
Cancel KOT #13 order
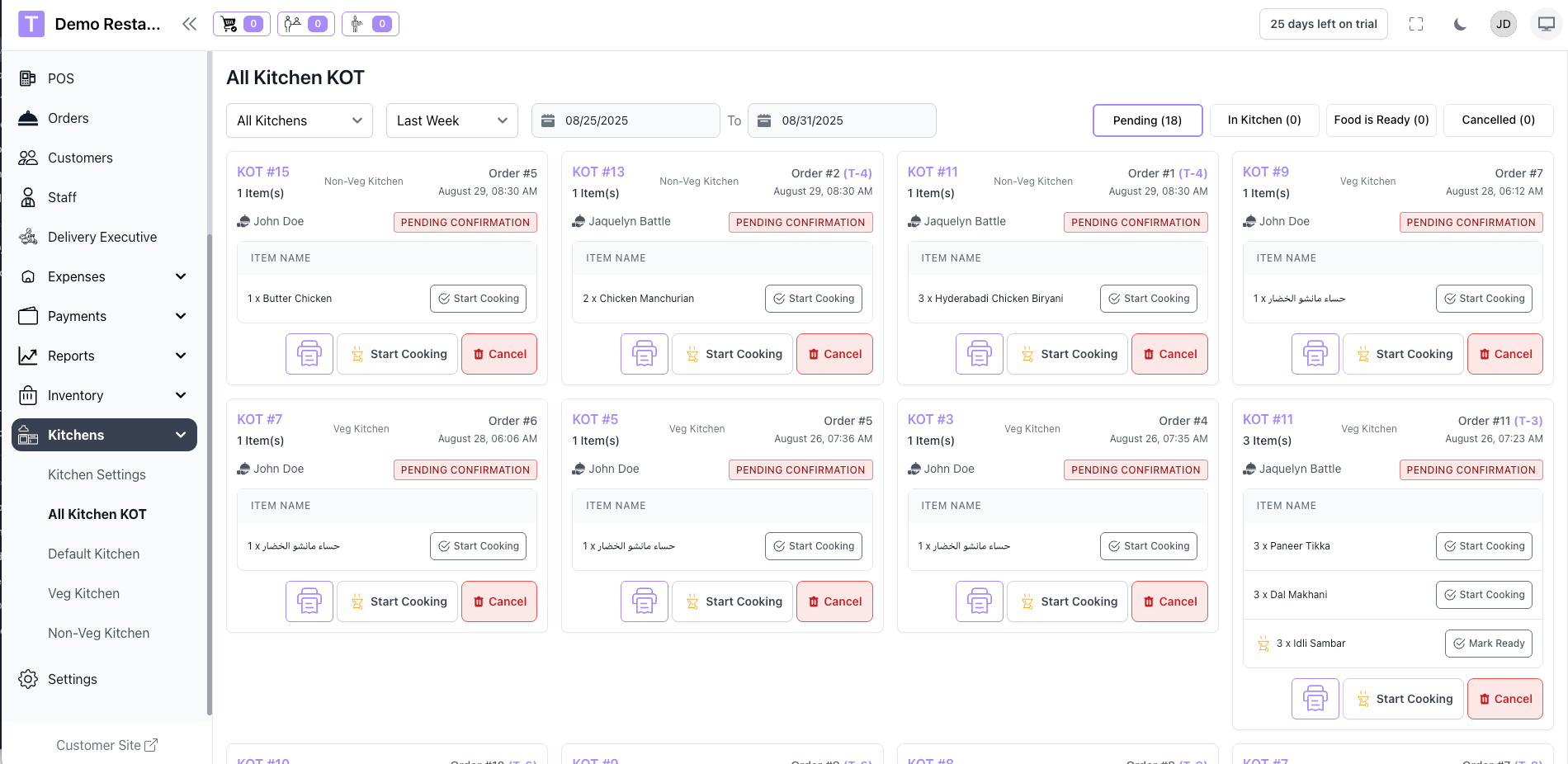tap(834, 354)
